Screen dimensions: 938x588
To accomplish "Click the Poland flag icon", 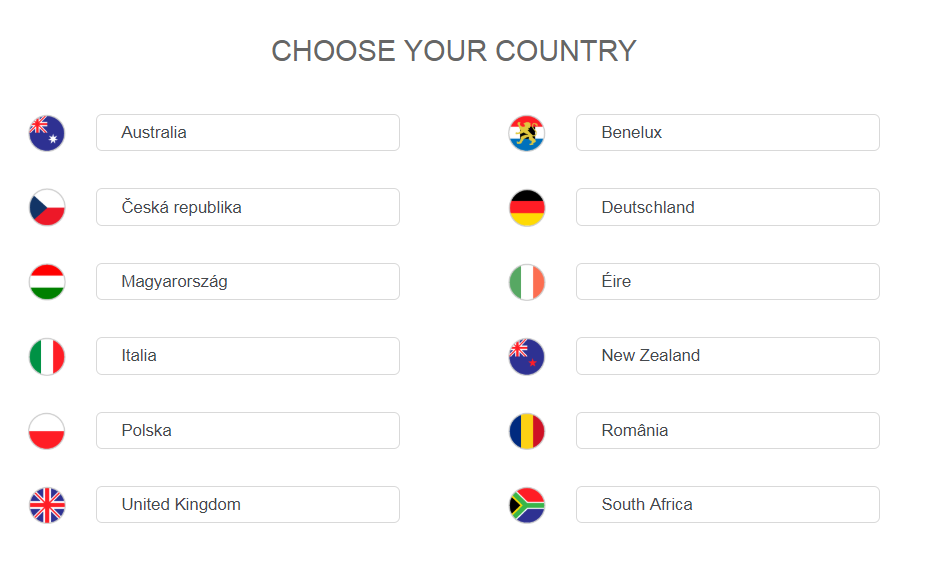I will pos(47,431).
